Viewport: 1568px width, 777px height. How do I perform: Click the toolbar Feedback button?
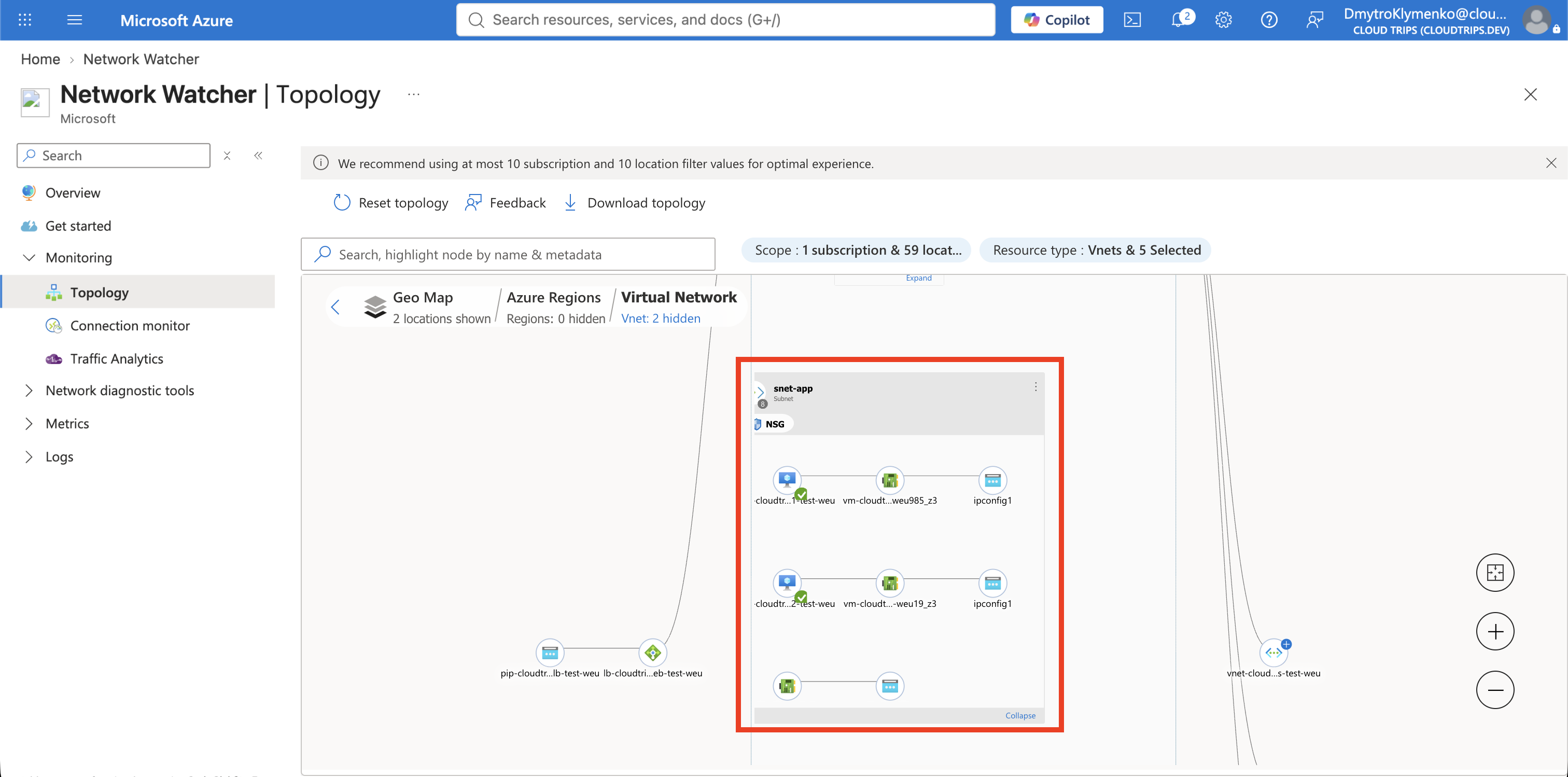[x=505, y=203]
